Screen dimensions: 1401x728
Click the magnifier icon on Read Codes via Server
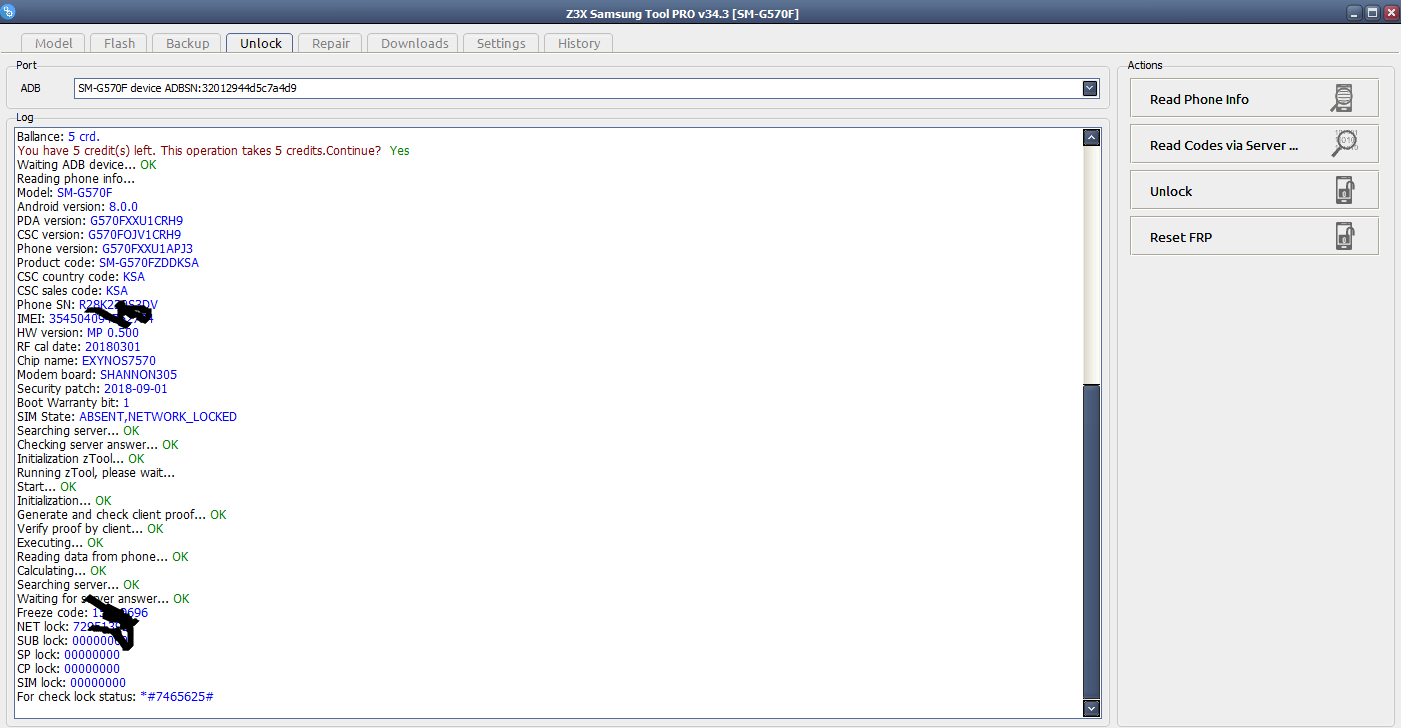coord(1343,144)
